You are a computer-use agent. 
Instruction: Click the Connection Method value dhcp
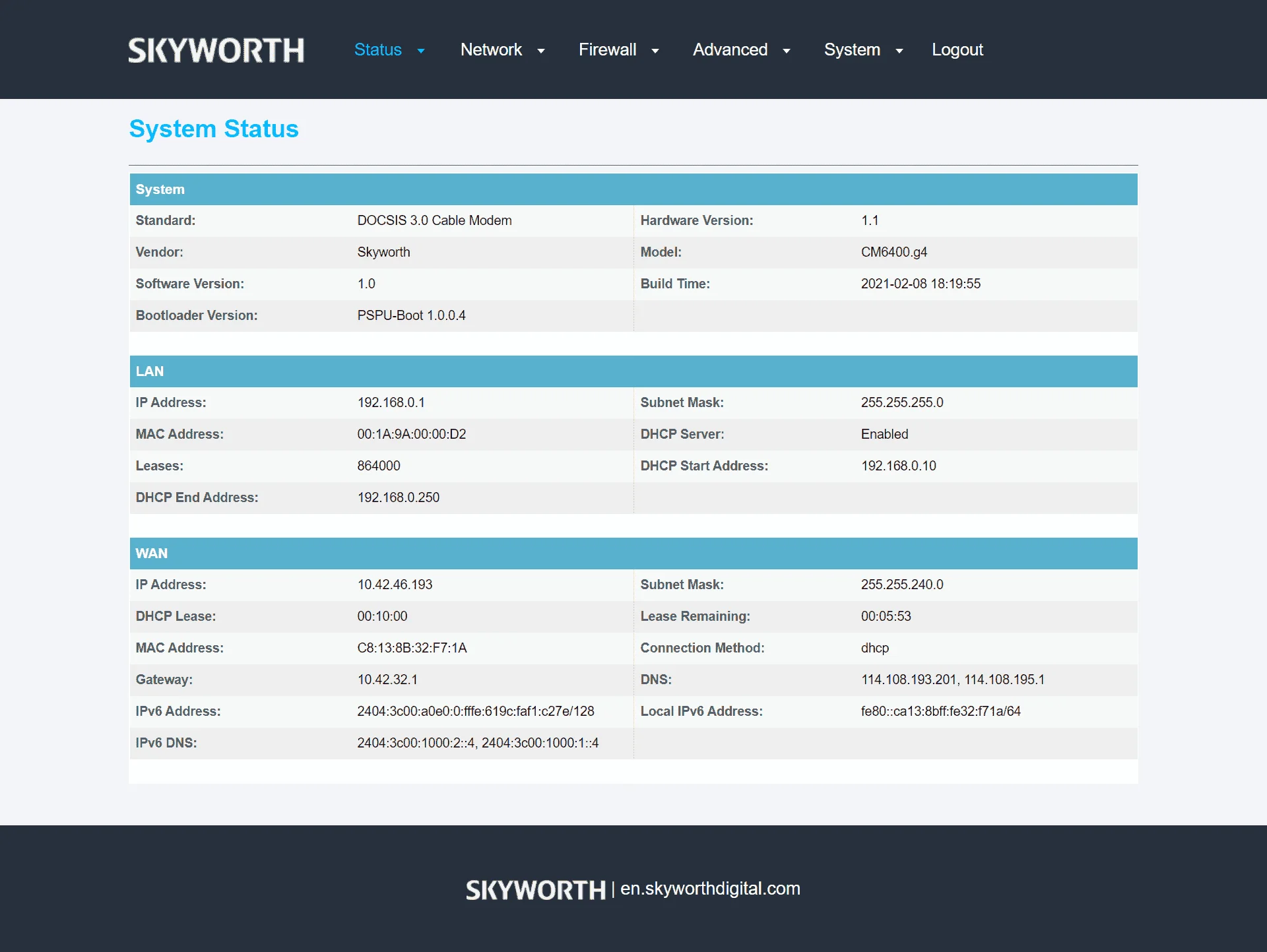[875, 648]
